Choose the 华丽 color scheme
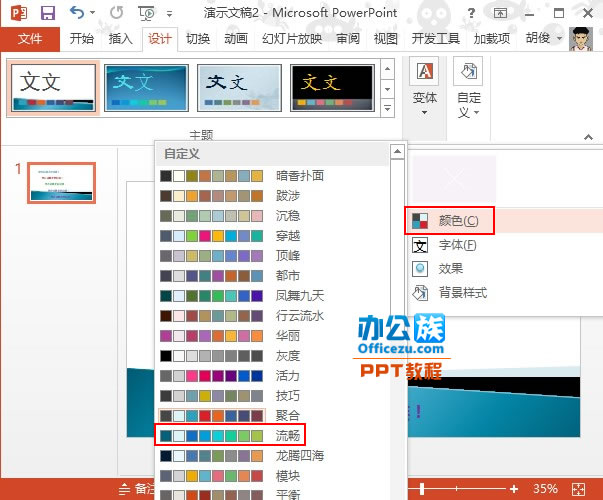This screenshot has height=500, width=603. (272, 336)
